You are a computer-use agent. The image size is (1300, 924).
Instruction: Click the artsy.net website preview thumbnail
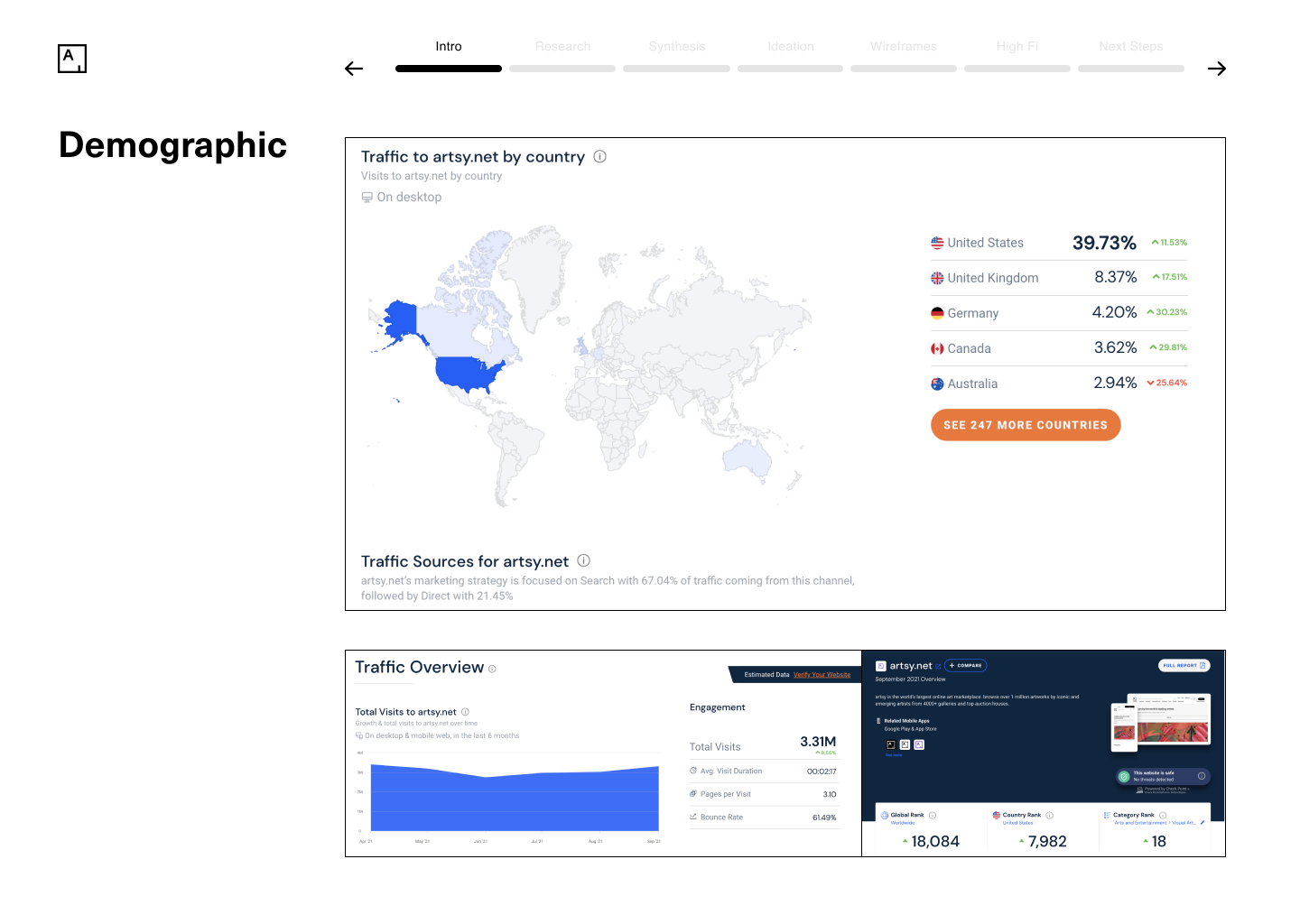click(x=1161, y=722)
